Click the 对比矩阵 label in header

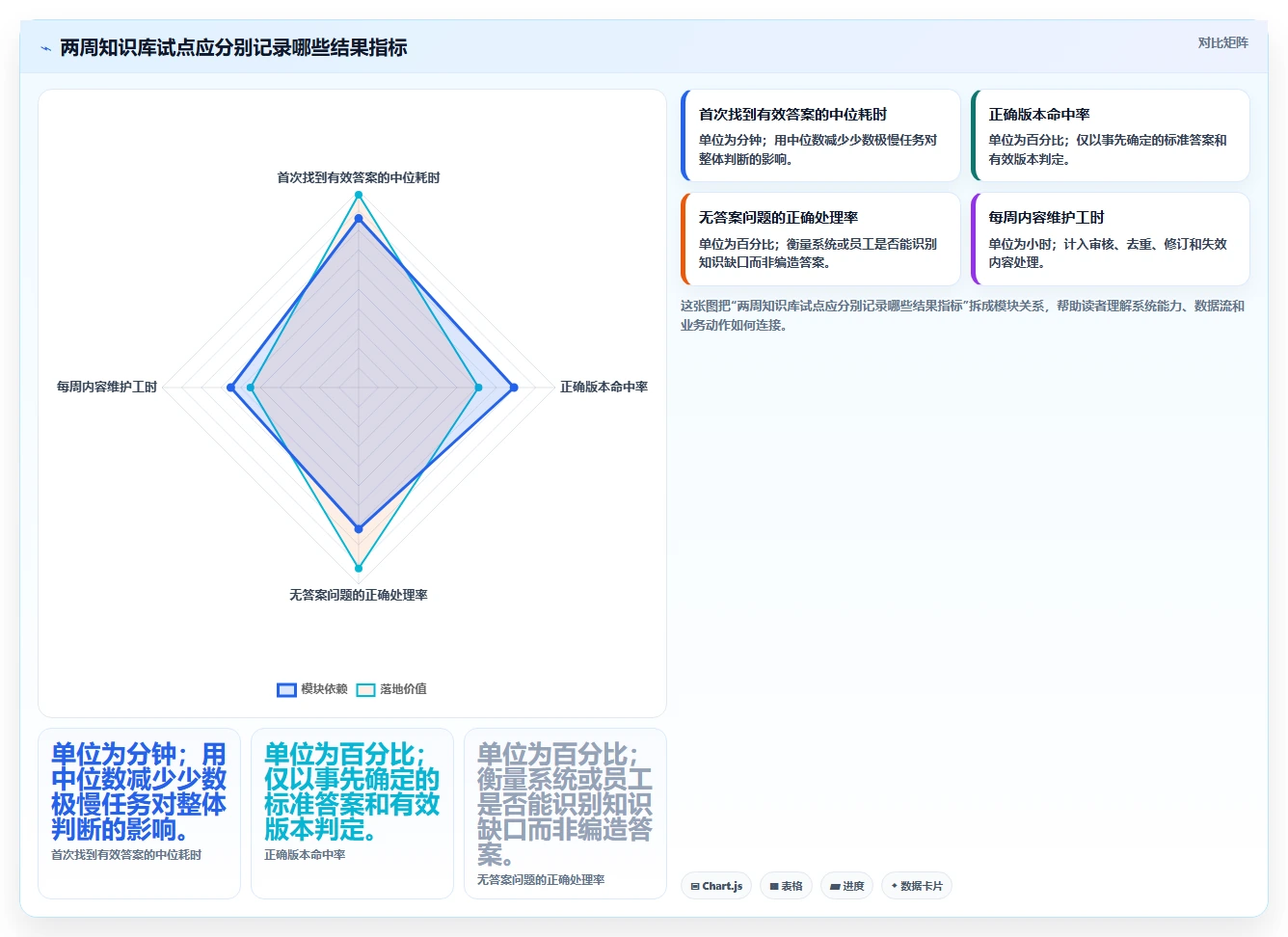[x=1222, y=42]
